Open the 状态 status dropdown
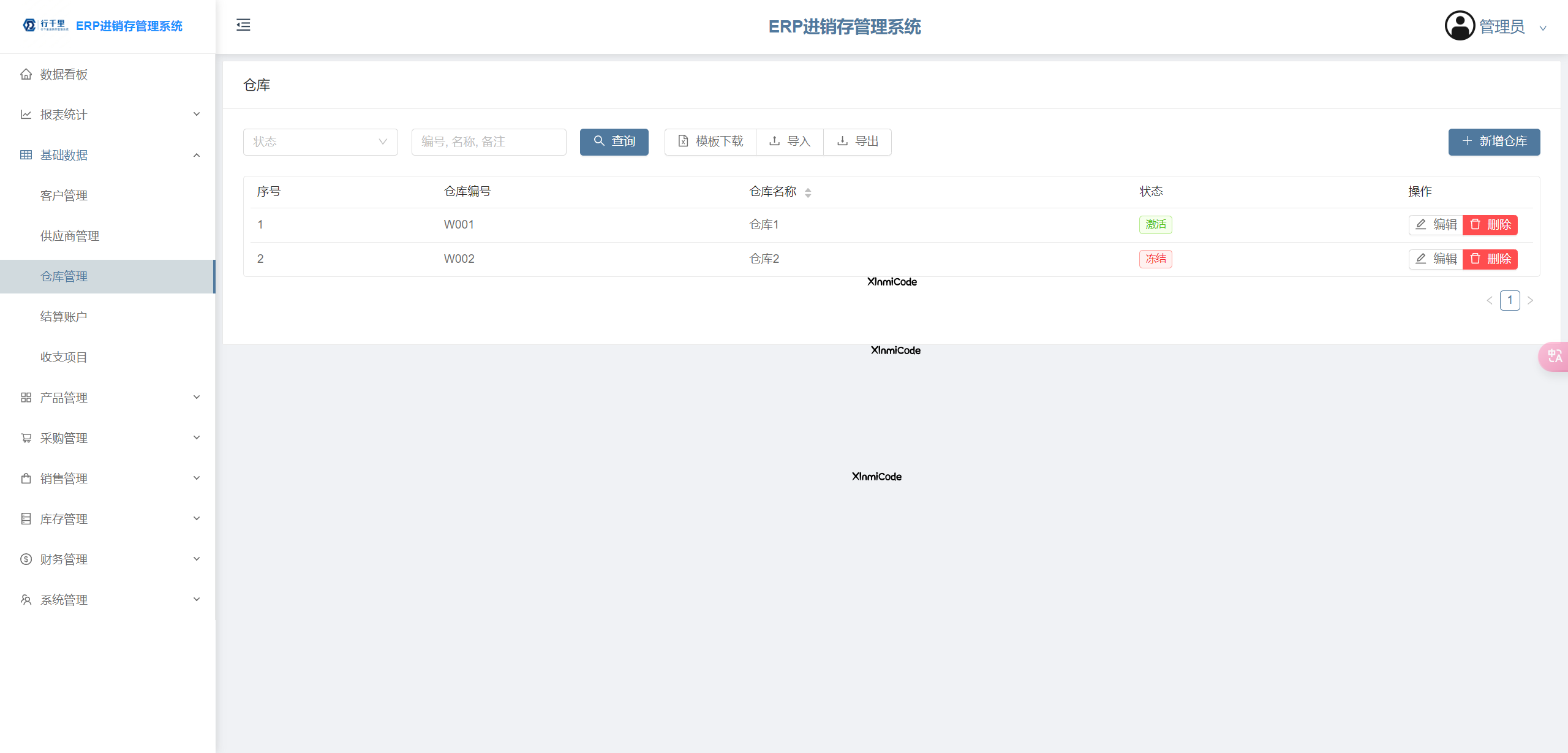 coord(320,142)
